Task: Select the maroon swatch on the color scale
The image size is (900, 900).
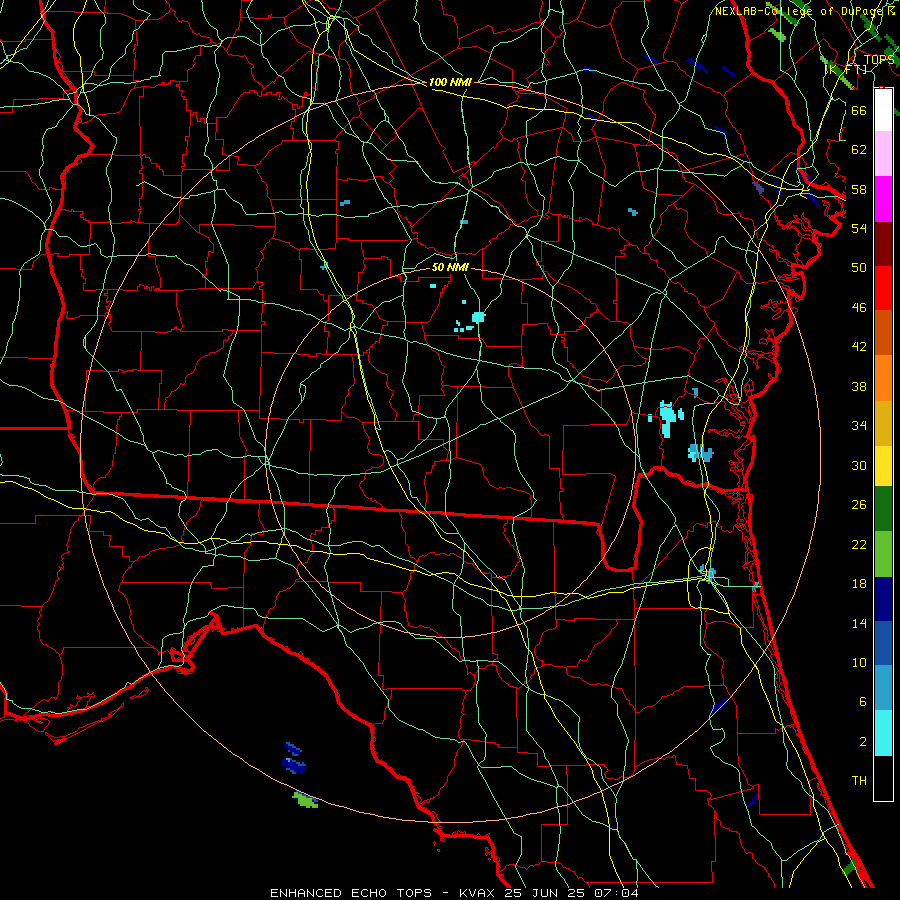Action: [x=883, y=244]
